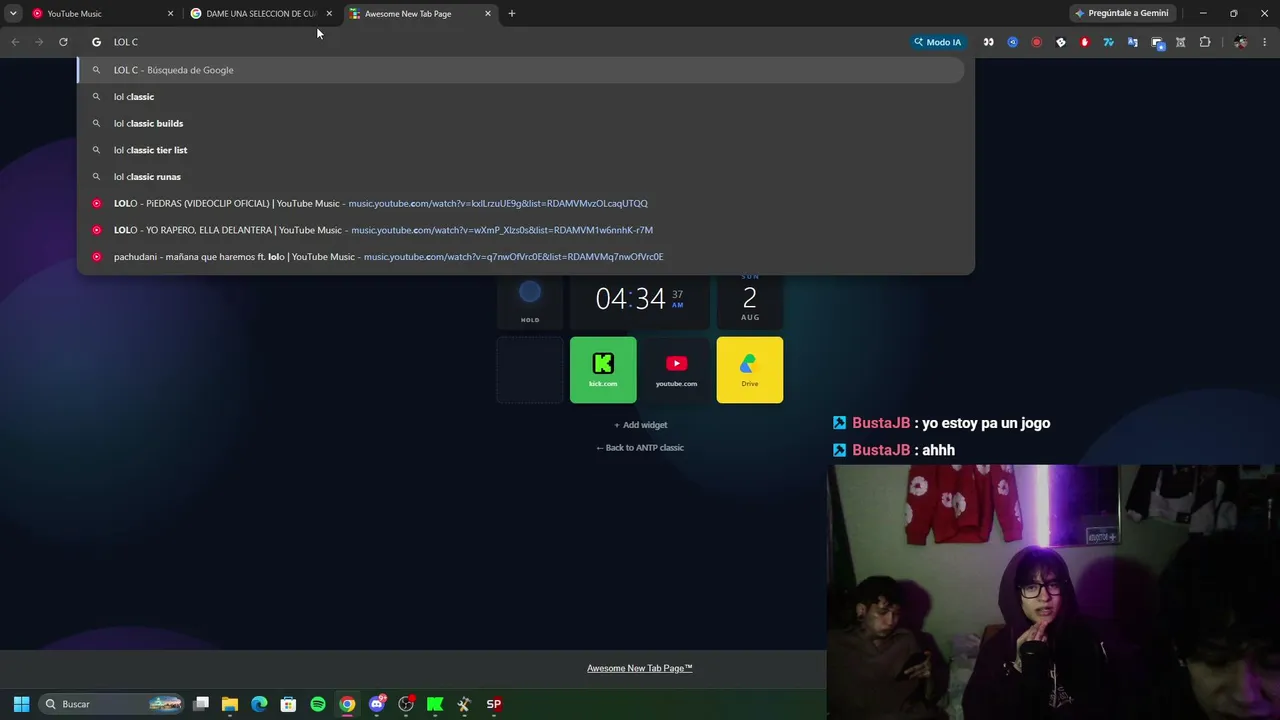Screen dimensions: 1280x720
Task: Open the Windows Start menu
Action: point(21,704)
